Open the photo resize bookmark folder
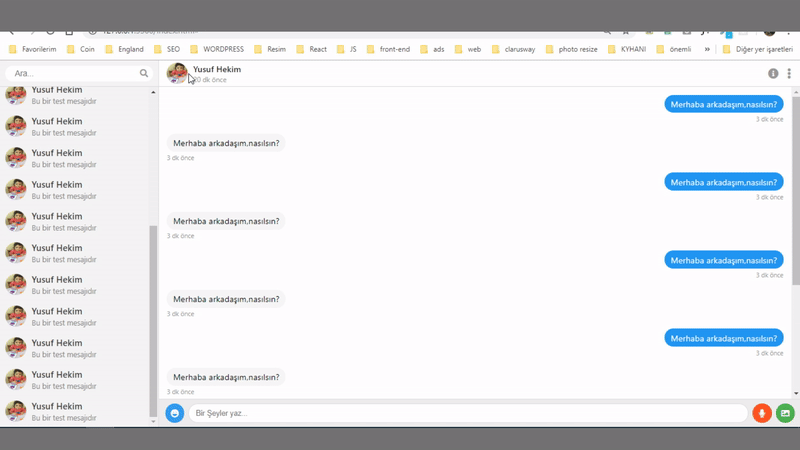Viewport: 800px width, 450px height. pos(571,49)
